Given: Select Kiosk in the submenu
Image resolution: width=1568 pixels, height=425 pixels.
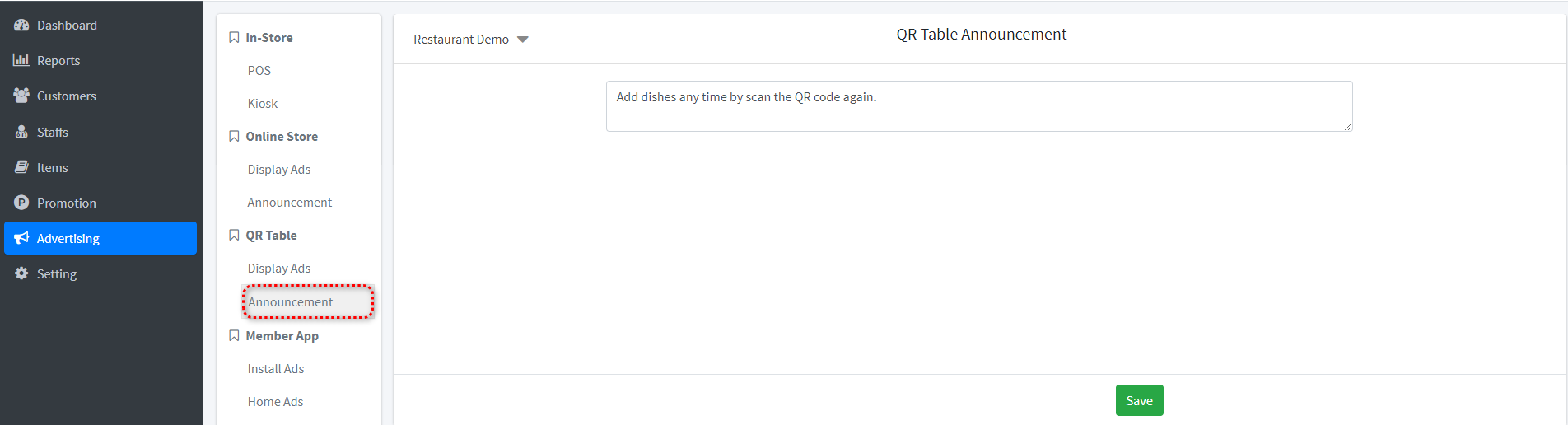Looking at the screenshot, I should 263,104.
